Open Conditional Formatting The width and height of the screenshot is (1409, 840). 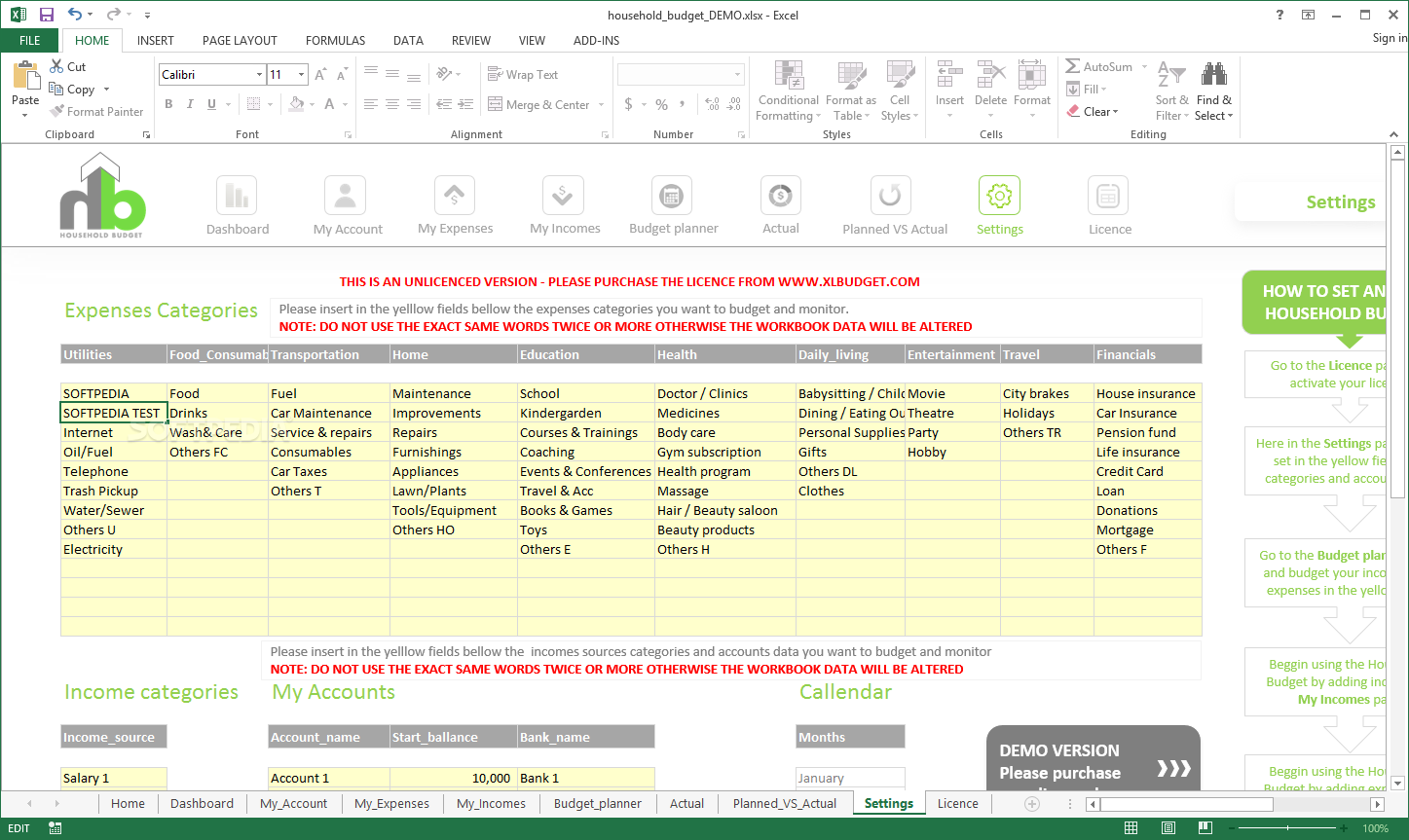[788, 91]
